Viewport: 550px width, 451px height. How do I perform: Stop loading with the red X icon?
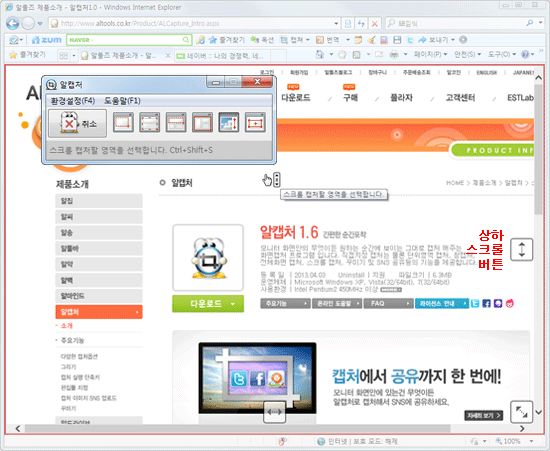pos(374,23)
